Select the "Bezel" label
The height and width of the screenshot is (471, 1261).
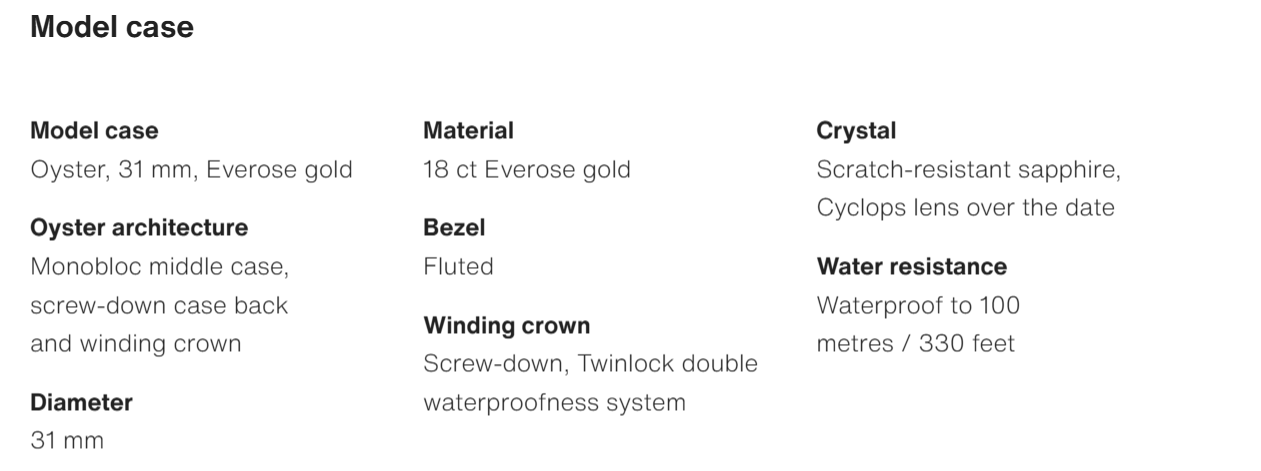coord(454,227)
